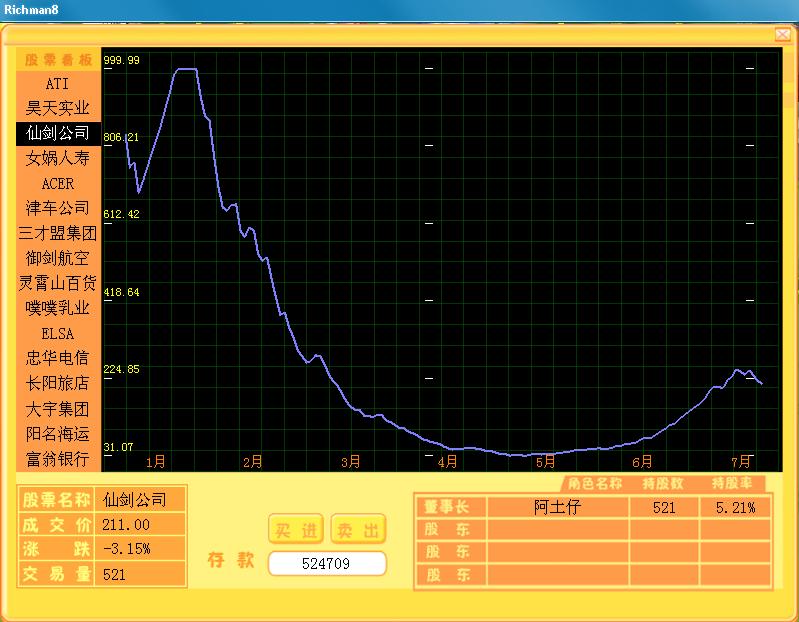Click the 612.42 price axis label
This screenshot has height=622, width=799.
pyautogui.click(x=121, y=214)
